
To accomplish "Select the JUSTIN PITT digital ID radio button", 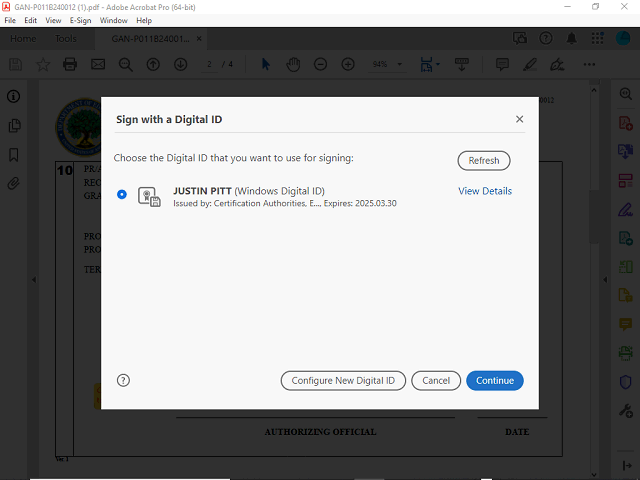I will tap(122, 194).
